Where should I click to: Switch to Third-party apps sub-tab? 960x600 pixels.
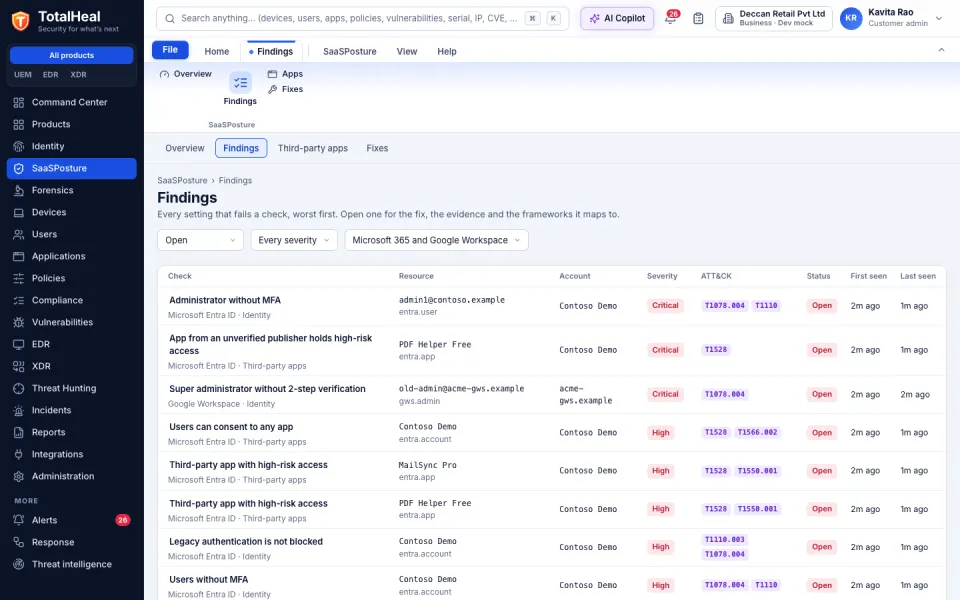[x=313, y=148]
